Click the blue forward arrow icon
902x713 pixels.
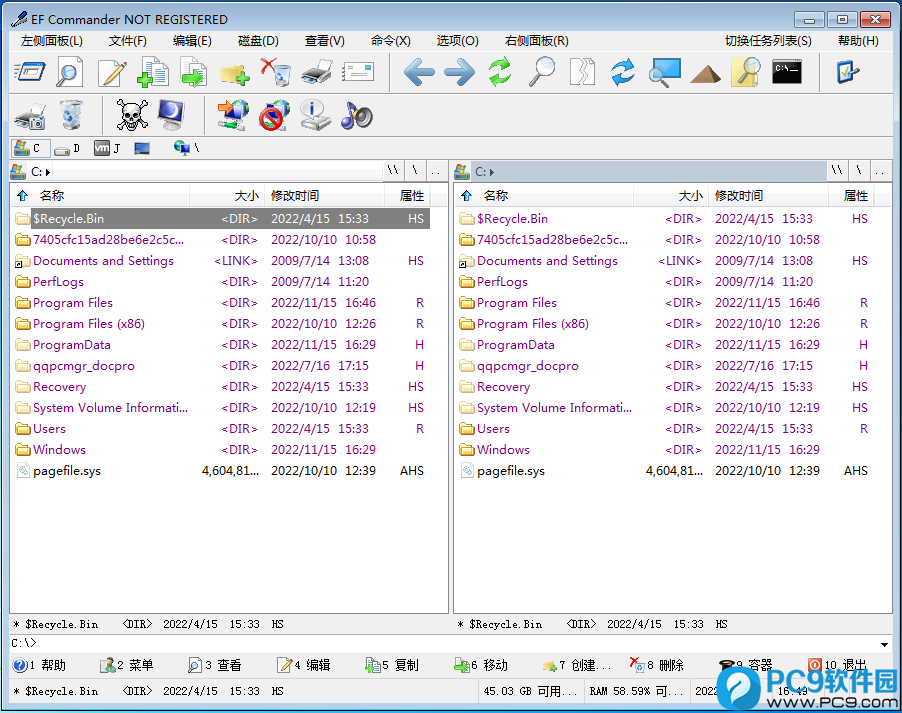pos(460,73)
